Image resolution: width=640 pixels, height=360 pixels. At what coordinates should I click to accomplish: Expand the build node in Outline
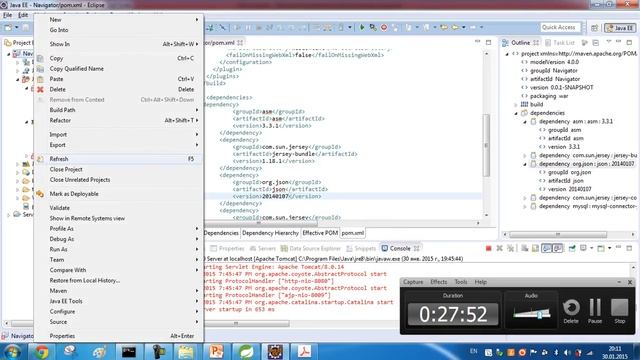[516, 104]
